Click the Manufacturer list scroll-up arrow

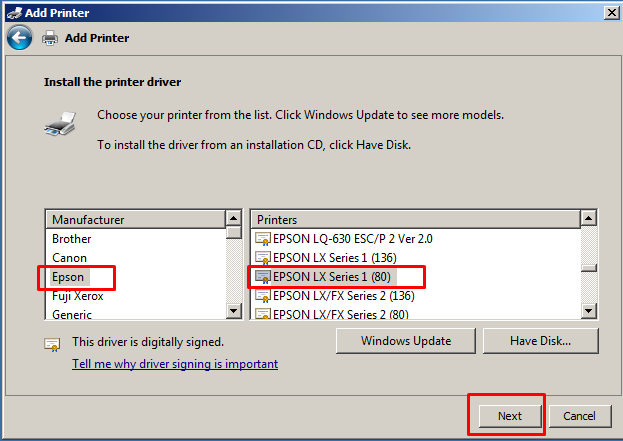(x=234, y=218)
